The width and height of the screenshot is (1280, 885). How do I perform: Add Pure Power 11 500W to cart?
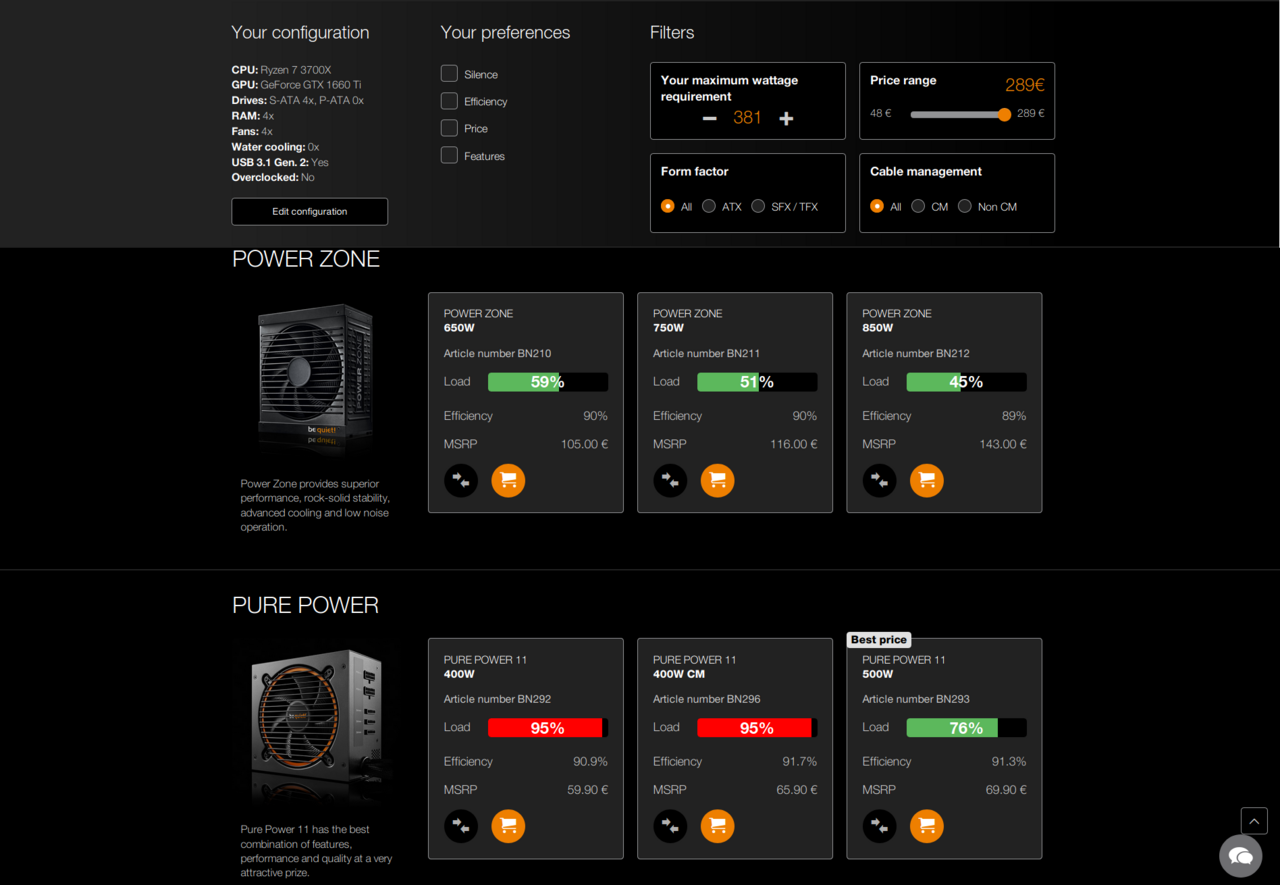coord(927,826)
